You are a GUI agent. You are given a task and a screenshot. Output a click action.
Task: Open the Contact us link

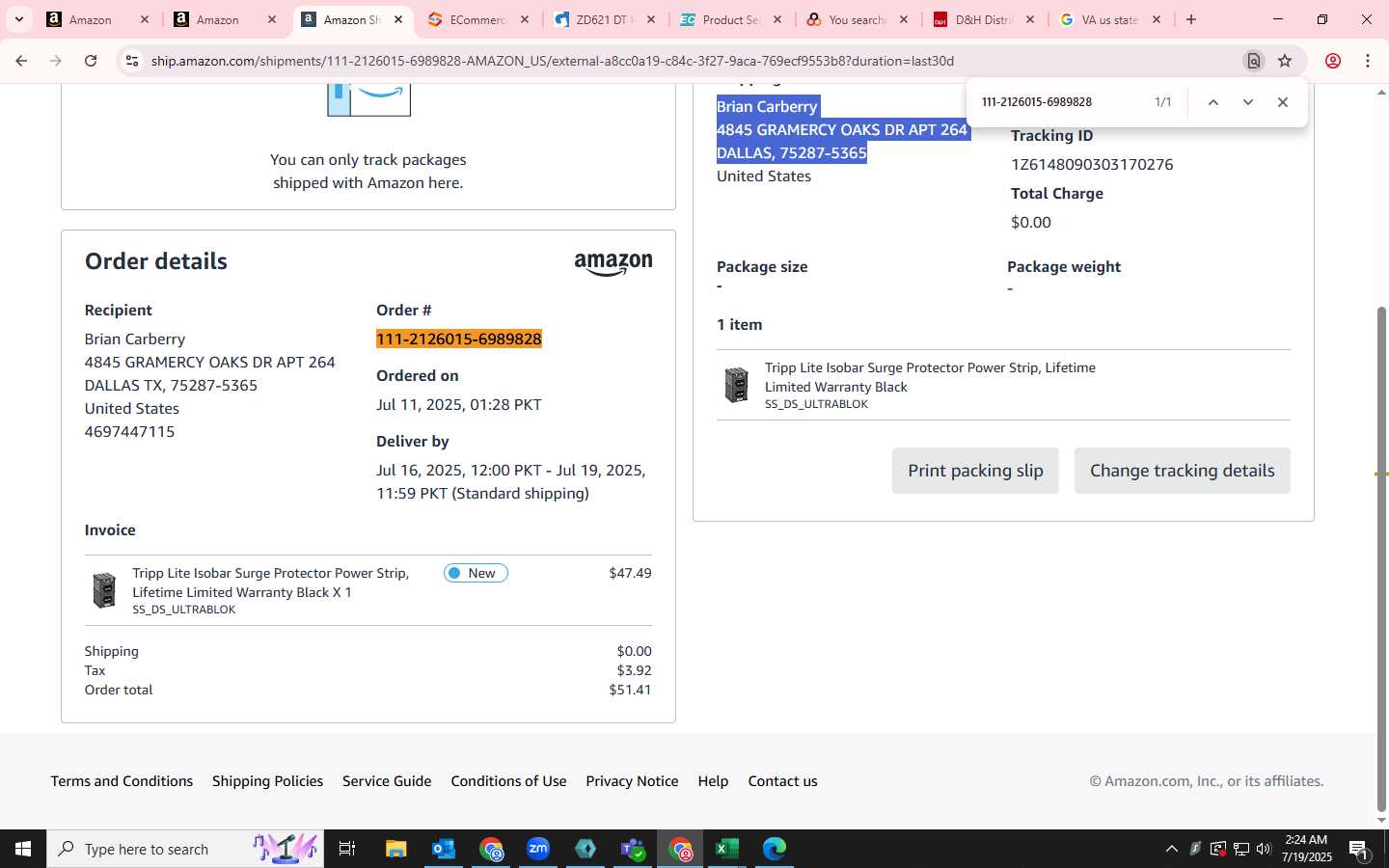tap(782, 781)
